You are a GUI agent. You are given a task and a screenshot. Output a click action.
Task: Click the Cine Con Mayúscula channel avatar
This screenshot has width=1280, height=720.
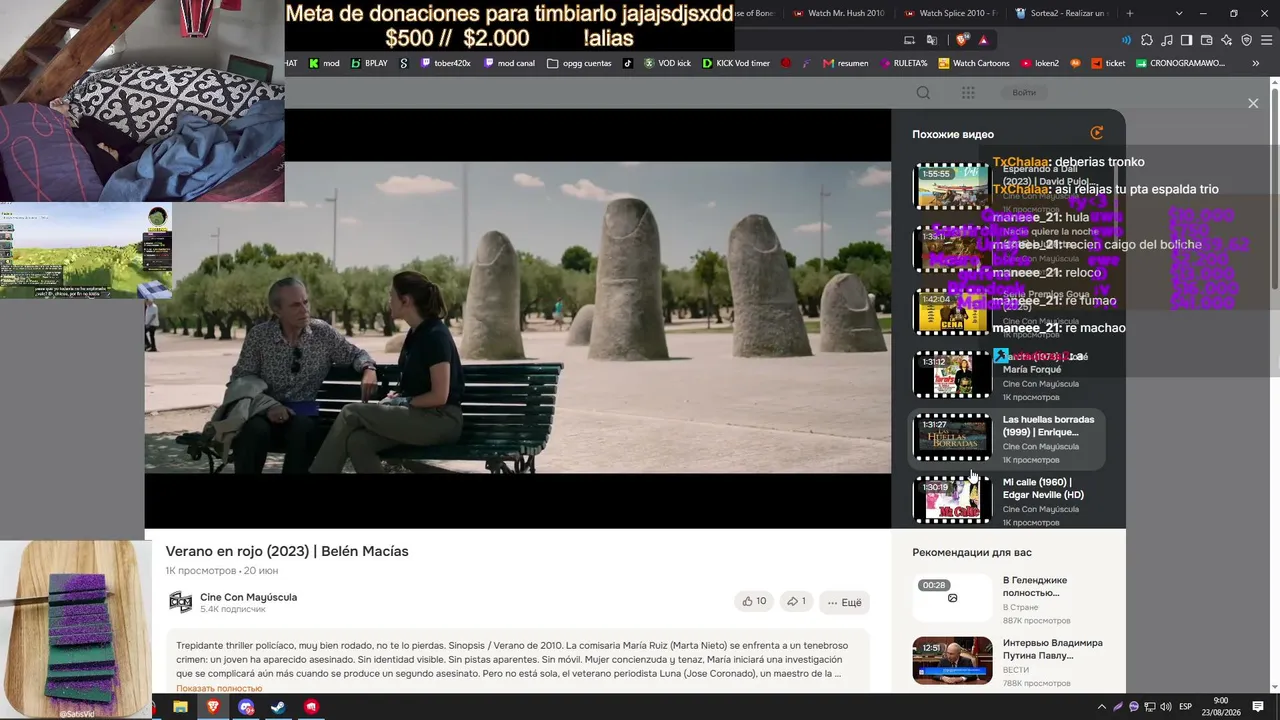point(180,602)
